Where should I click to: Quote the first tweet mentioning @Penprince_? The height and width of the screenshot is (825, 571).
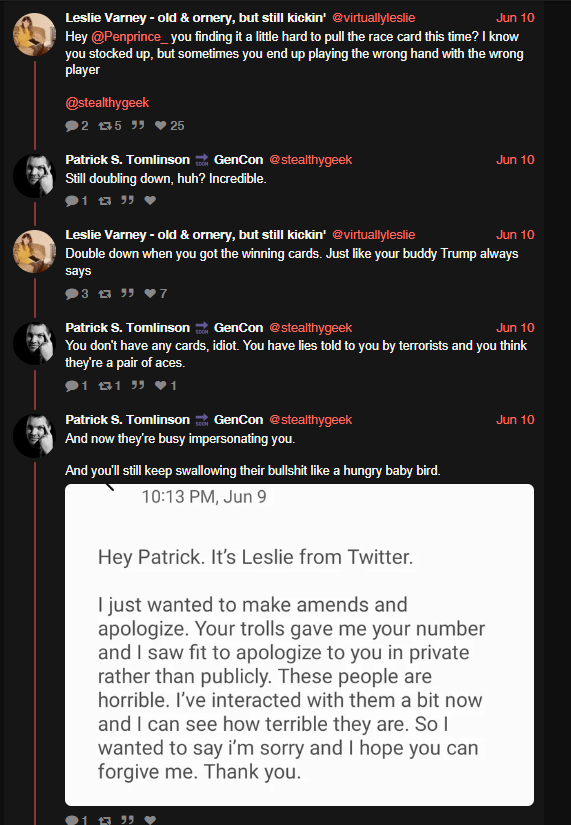coord(138,125)
